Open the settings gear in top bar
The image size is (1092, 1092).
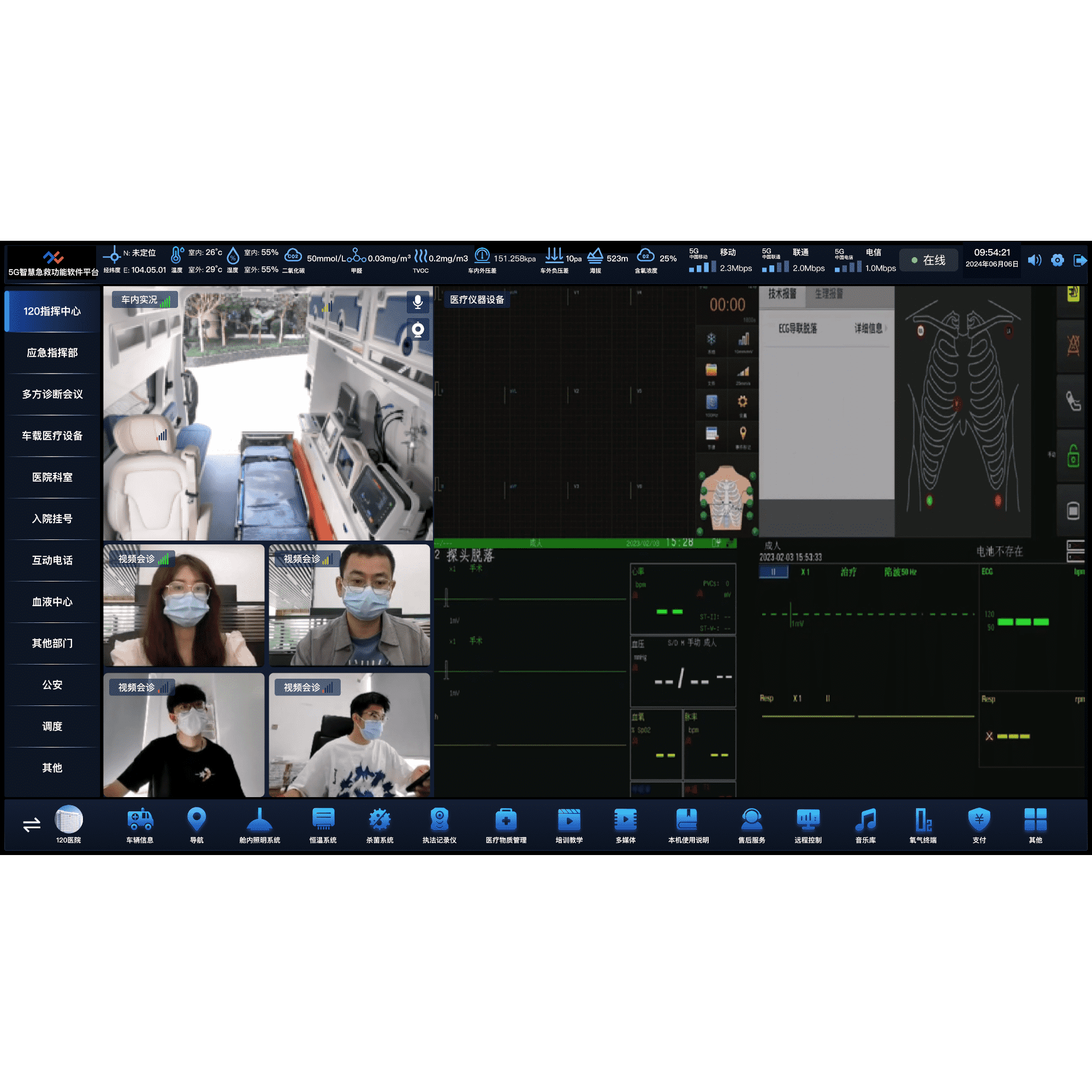coord(1057,260)
